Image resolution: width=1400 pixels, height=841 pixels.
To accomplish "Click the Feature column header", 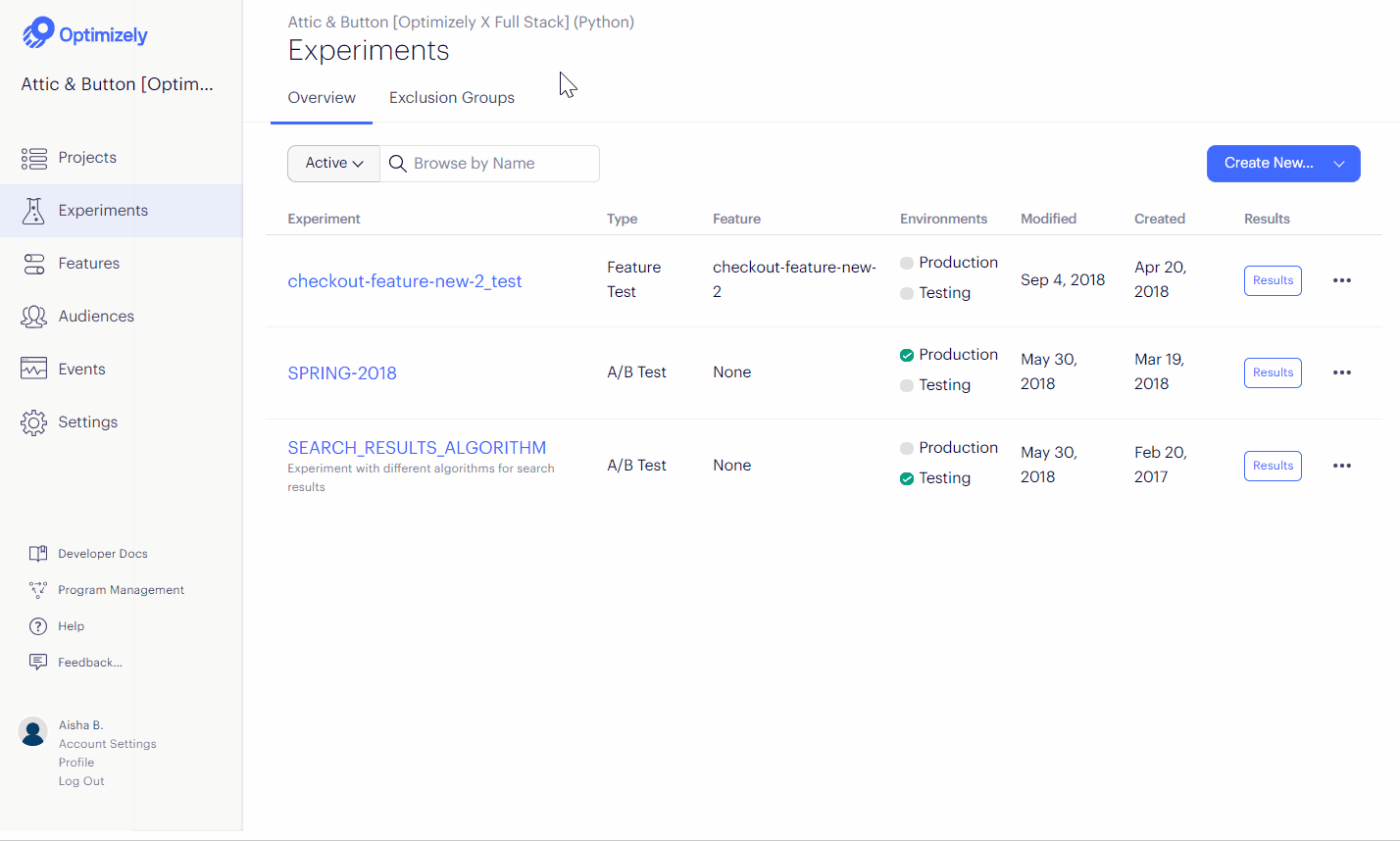I will point(736,219).
